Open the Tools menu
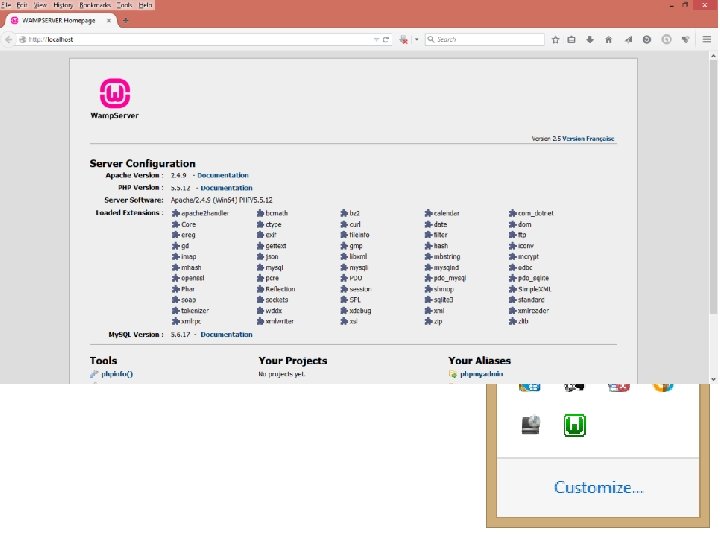The image size is (720, 540). click(x=124, y=5)
